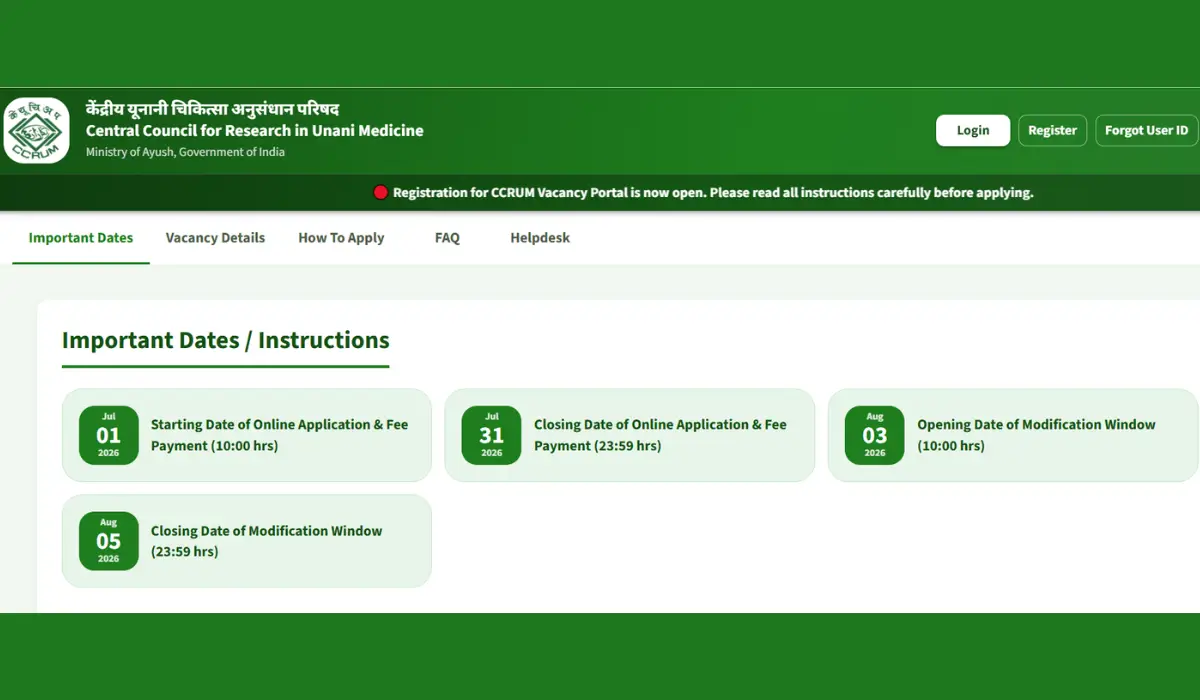The height and width of the screenshot is (700, 1200).
Task: Click the Aug 03 2026 date badge
Action: click(874, 435)
